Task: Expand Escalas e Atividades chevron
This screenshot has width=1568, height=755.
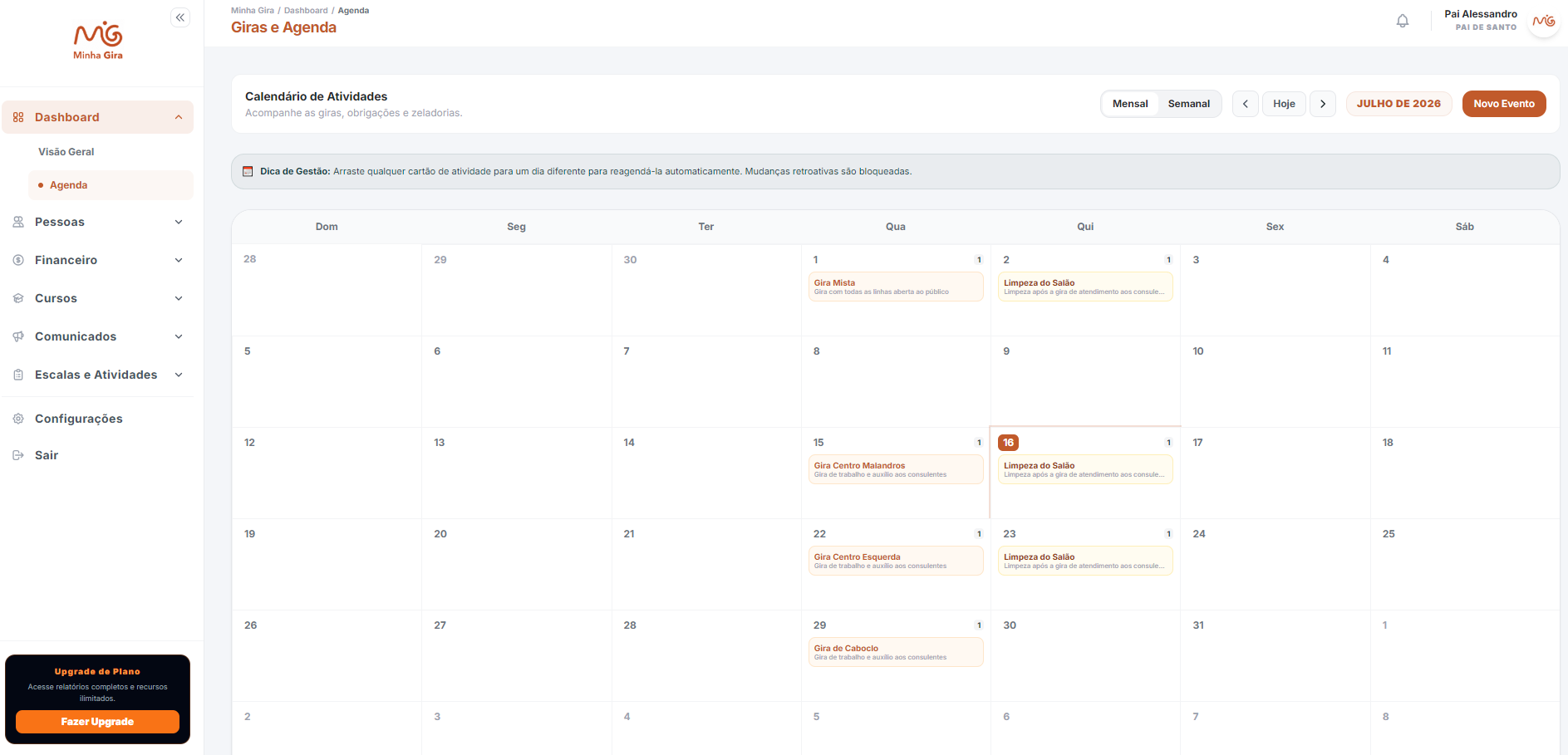Action: tap(179, 375)
